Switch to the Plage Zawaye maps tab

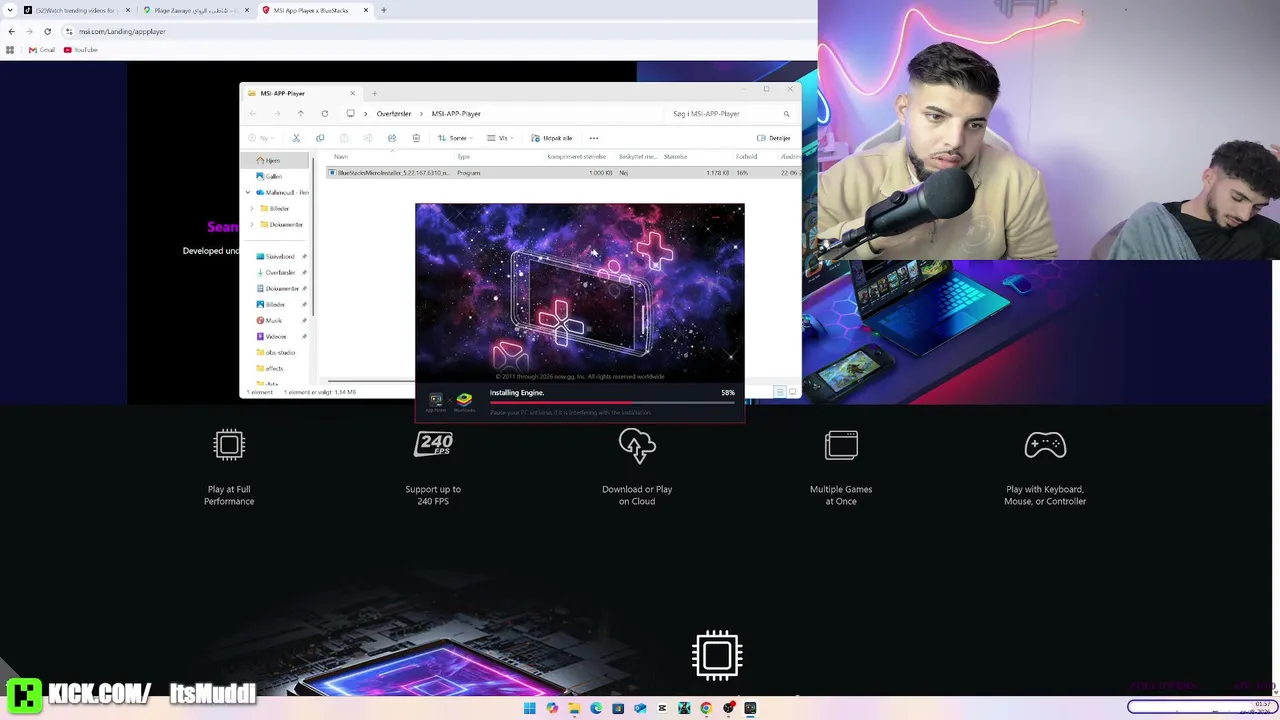pyautogui.click(x=195, y=10)
